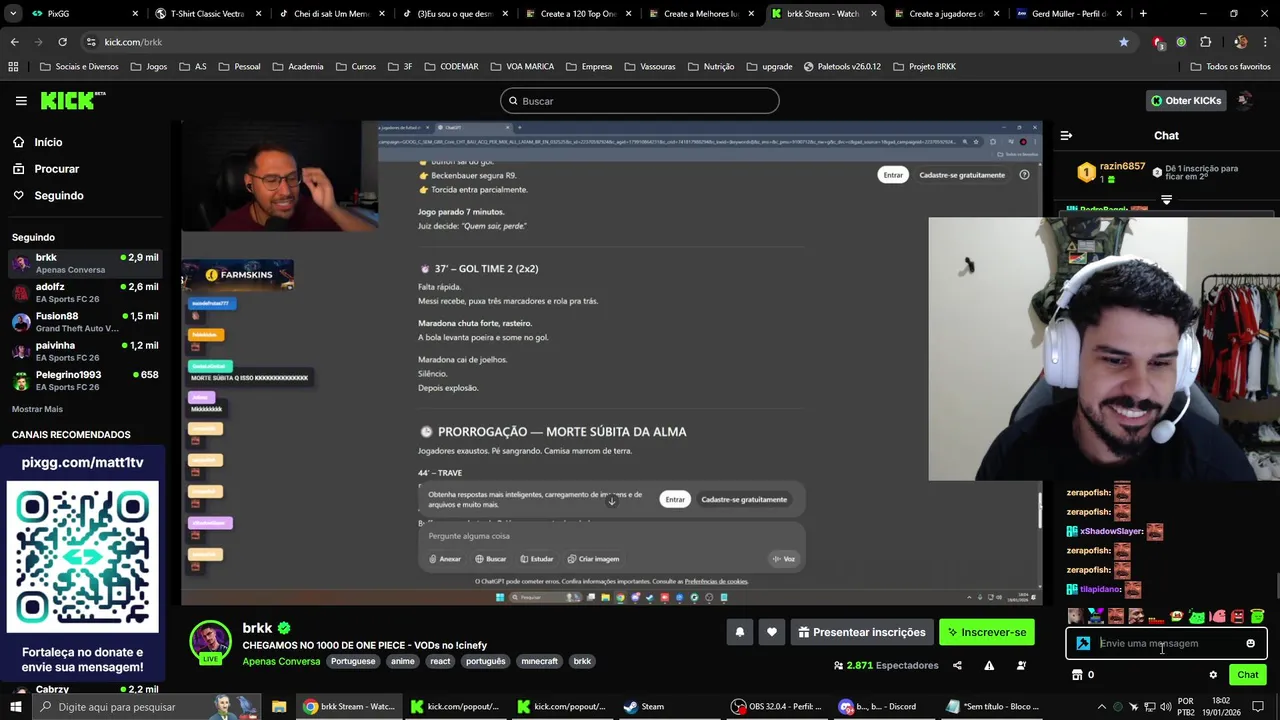Open Discord from the taskbar
This screenshot has width=1280, height=720.
tap(878, 706)
